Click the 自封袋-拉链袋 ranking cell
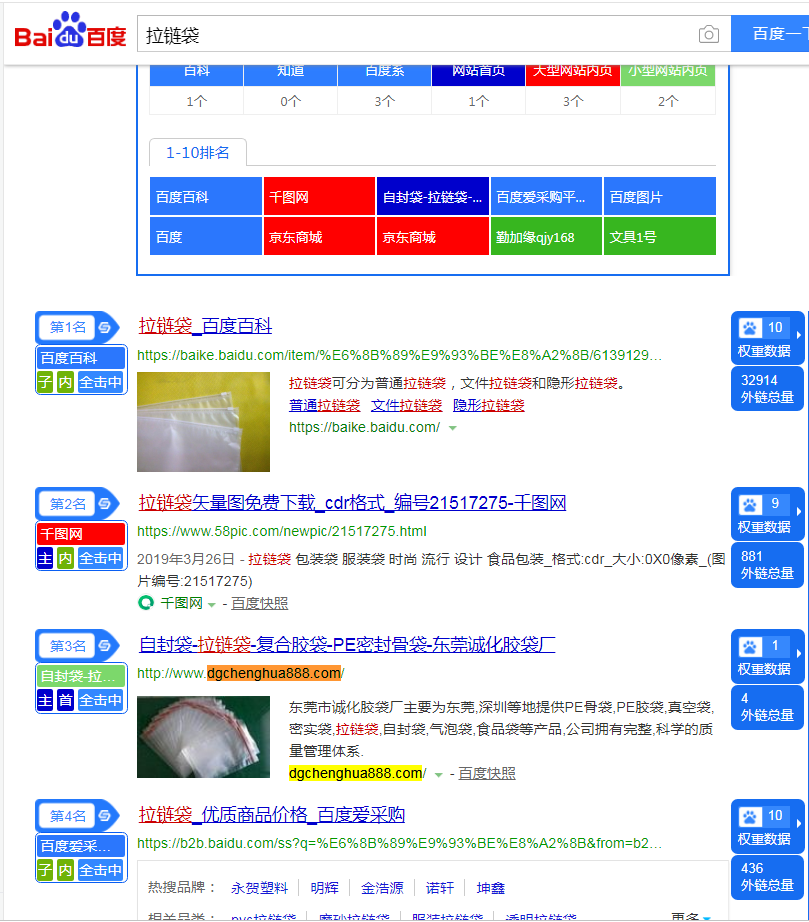Screen dimensions: 809x922 pos(433,196)
